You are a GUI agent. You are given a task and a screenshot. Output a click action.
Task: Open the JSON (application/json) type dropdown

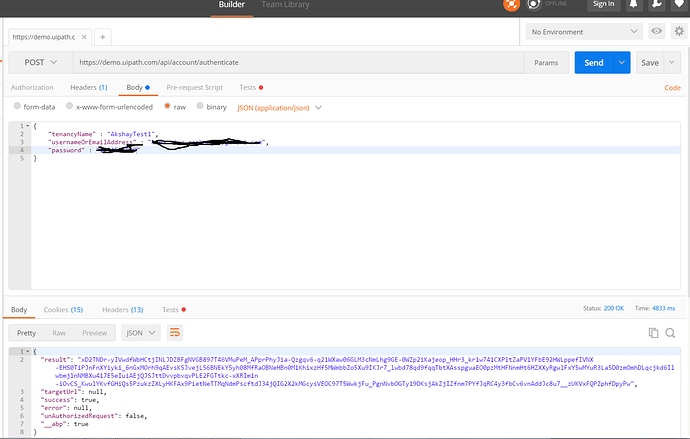coord(279,108)
